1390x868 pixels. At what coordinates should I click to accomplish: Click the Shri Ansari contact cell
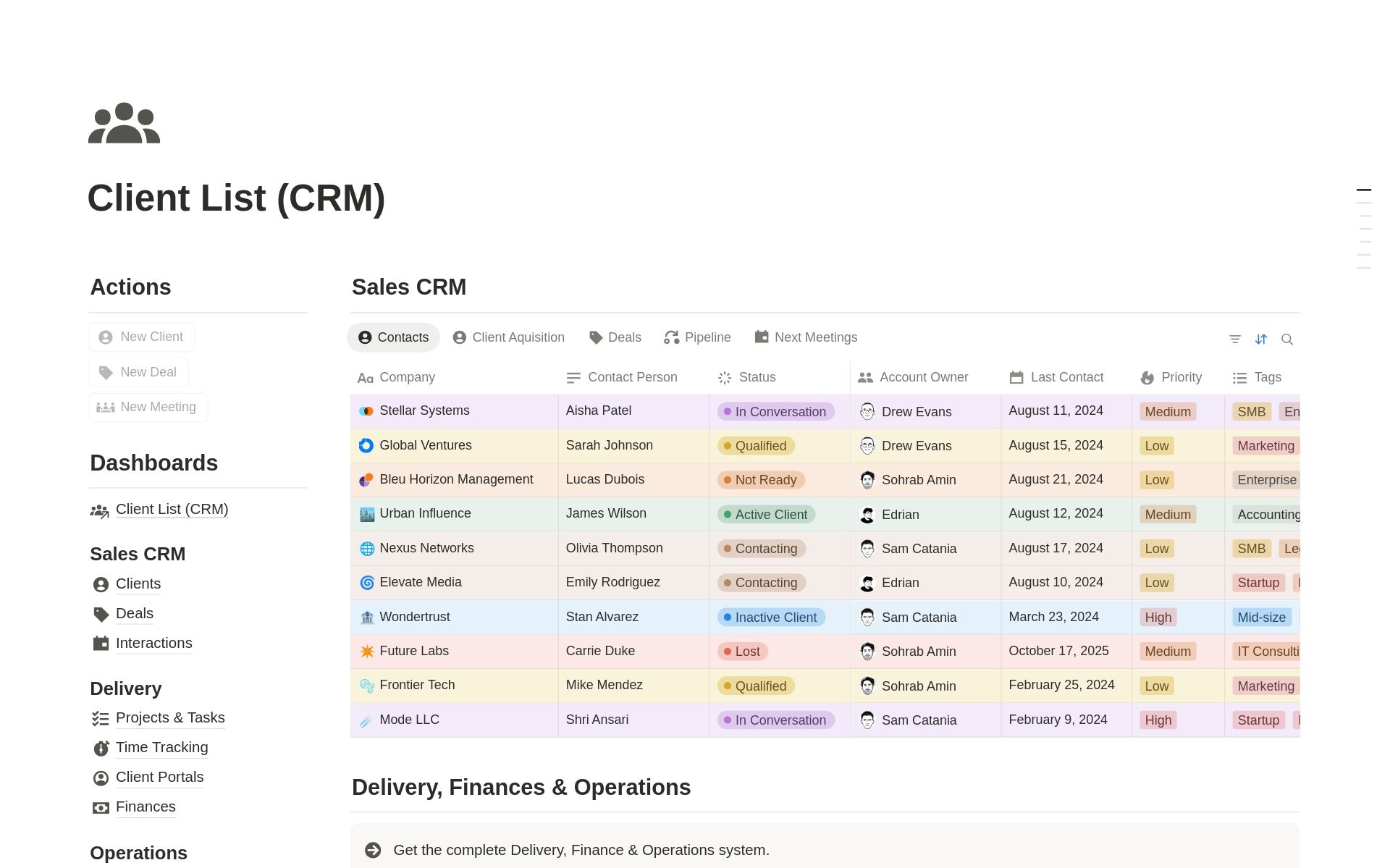(x=633, y=720)
